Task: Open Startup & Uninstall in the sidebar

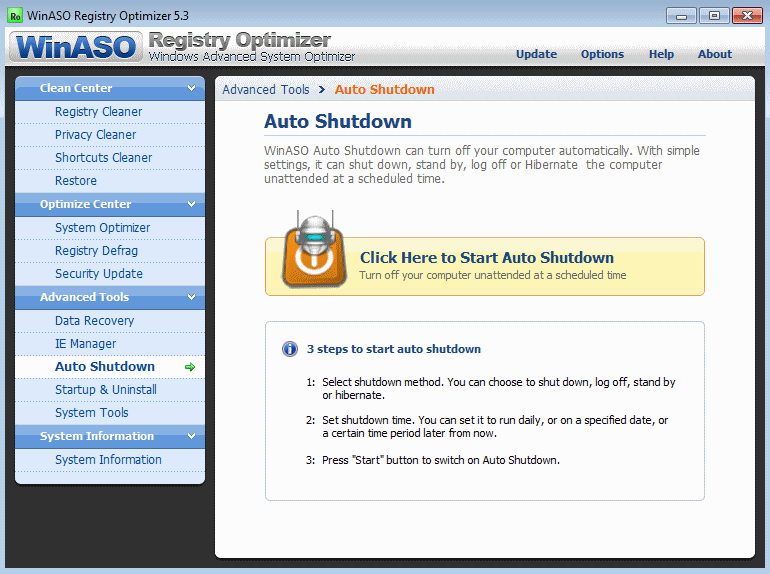Action: 110,390
